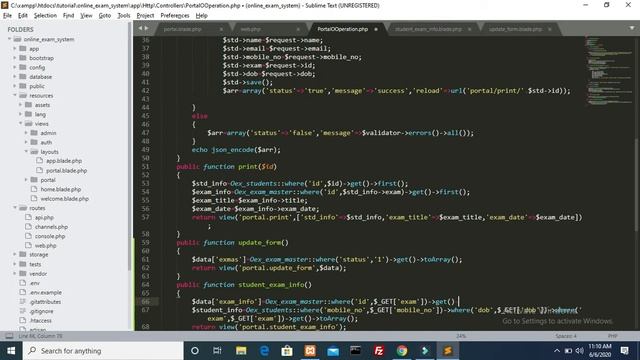640x360 pixels.
Task: Open the Edit menu
Action: point(22,16)
